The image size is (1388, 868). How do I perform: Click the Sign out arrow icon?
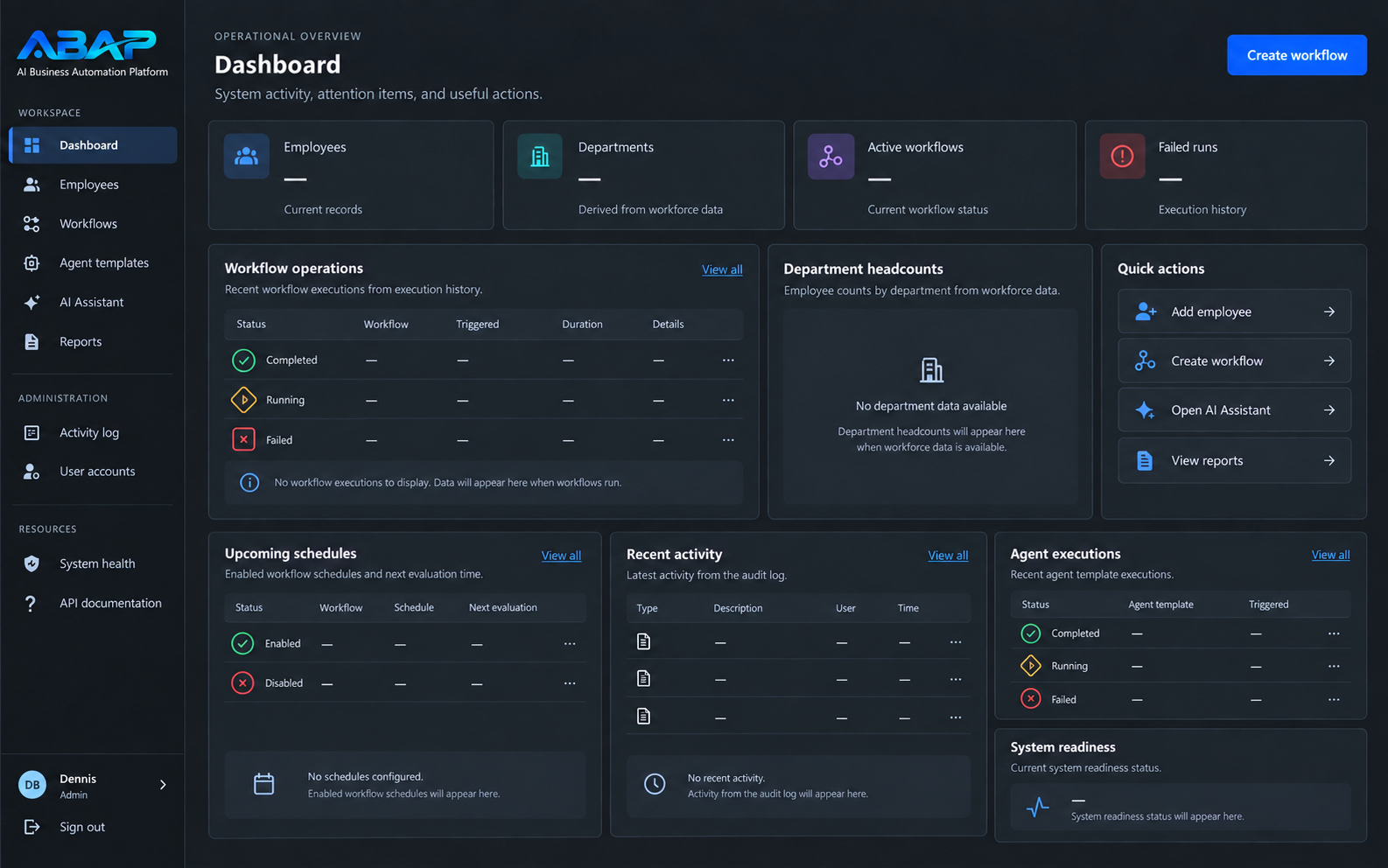click(32, 827)
